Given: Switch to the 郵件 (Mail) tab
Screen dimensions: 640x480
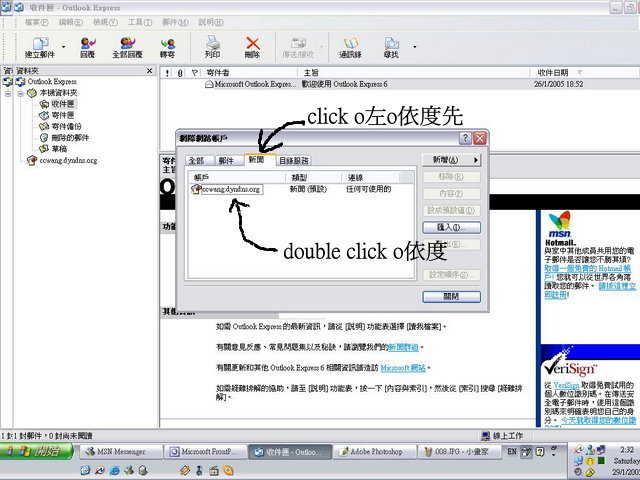Looking at the screenshot, I should click(x=226, y=160).
